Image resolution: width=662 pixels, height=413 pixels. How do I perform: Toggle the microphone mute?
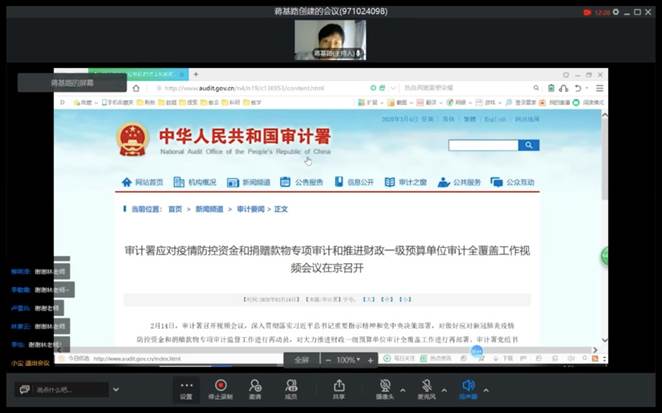427,388
